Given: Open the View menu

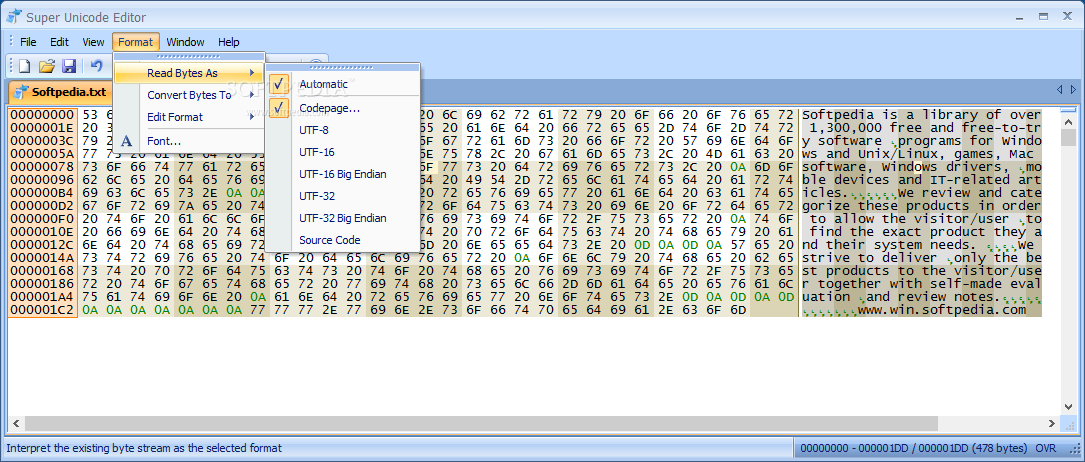Looking at the screenshot, I should pyautogui.click(x=93, y=42).
